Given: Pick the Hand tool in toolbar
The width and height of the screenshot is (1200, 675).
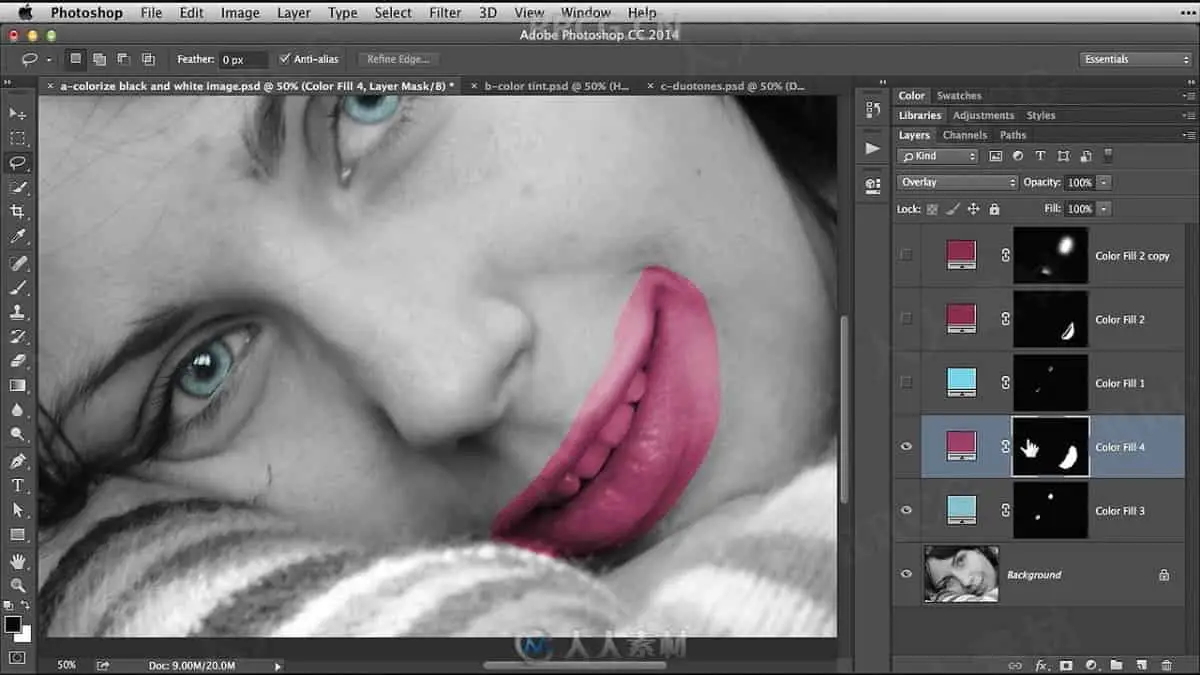Looking at the screenshot, I should (x=17, y=560).
